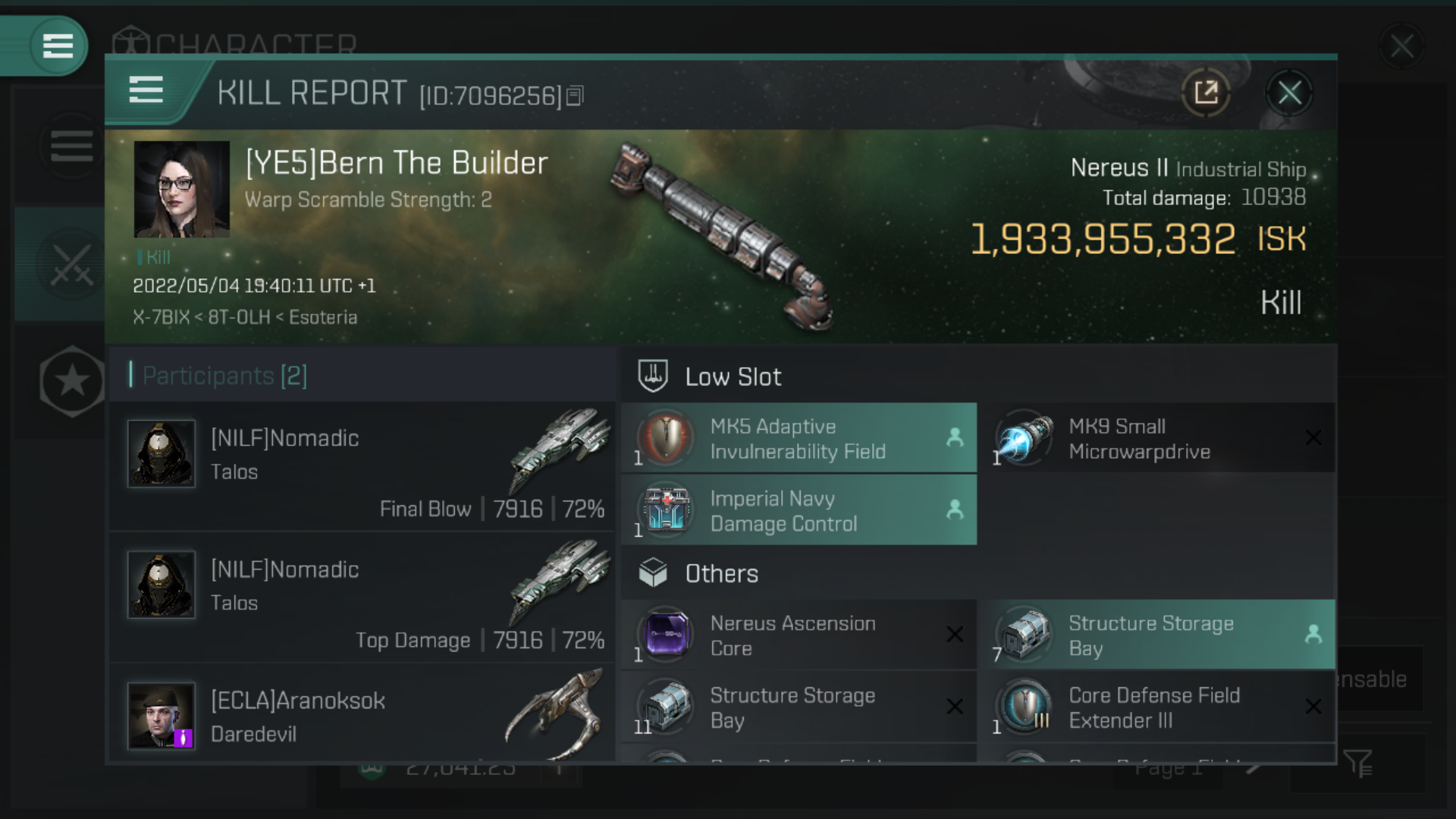1456x819 pixels.
Task: Select the MK5 Adaptive Invulnerability Field icon
Action: (x=665, y=438)
